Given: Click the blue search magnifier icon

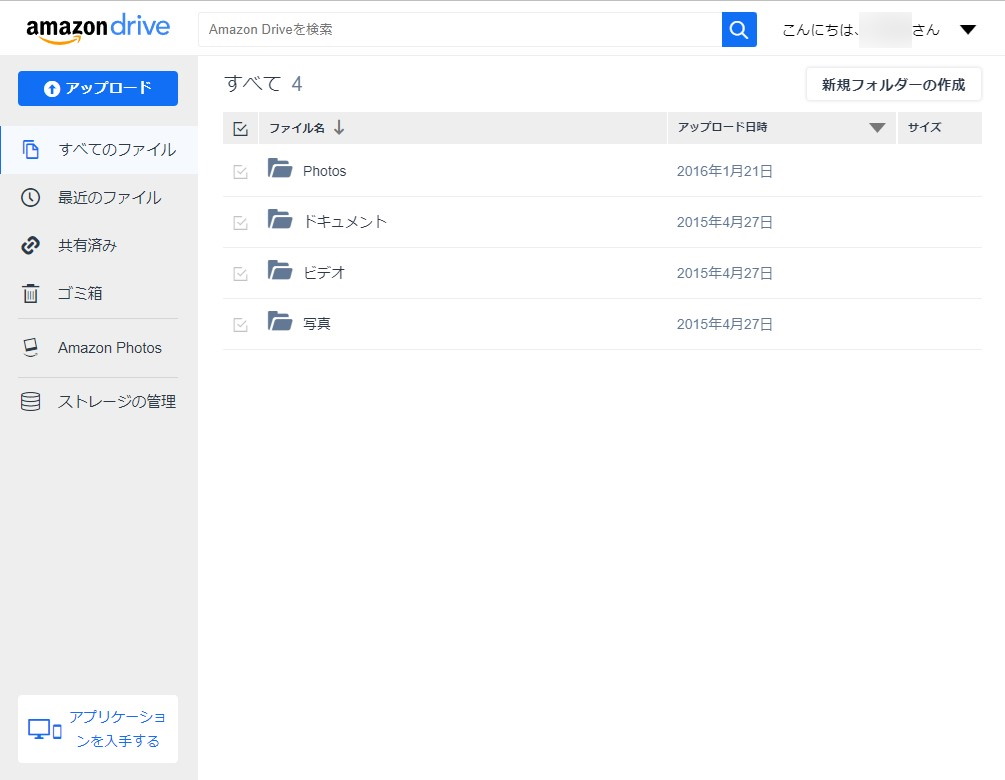Looking at the screenshot, I should (x=739, y=29).
